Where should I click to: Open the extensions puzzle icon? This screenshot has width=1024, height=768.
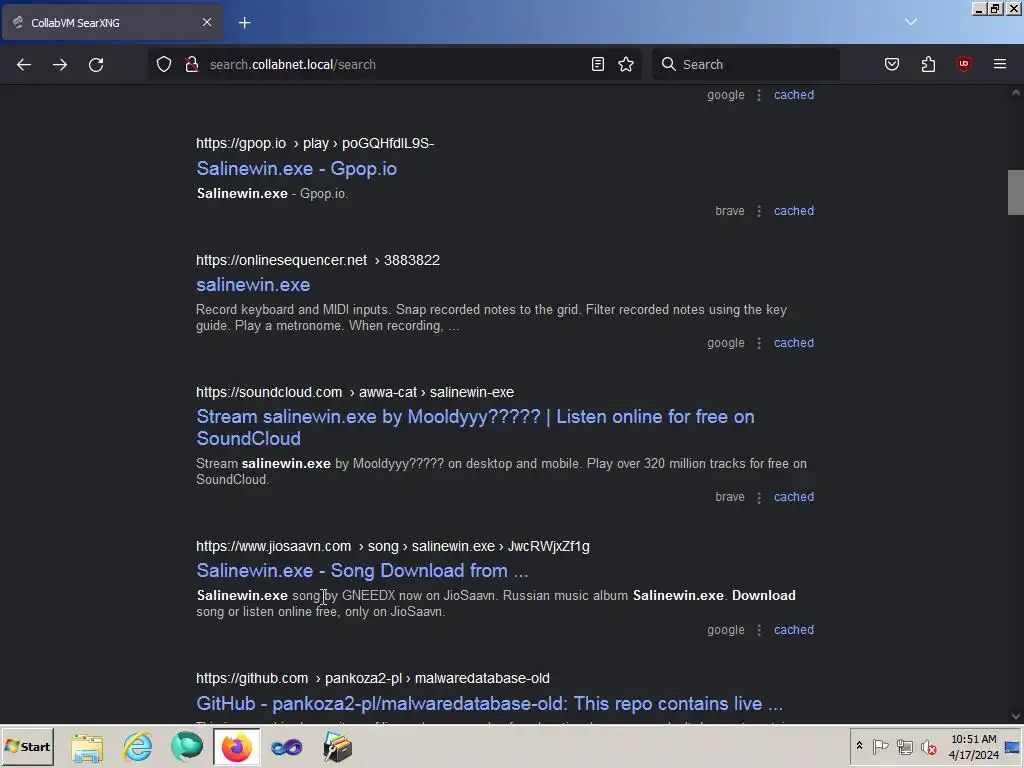[x=928, y=64]
